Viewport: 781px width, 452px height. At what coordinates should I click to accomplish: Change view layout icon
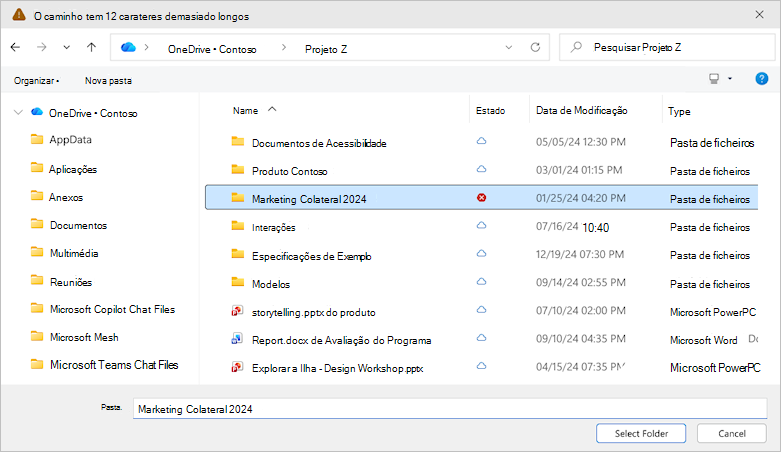tap(714, 79)
